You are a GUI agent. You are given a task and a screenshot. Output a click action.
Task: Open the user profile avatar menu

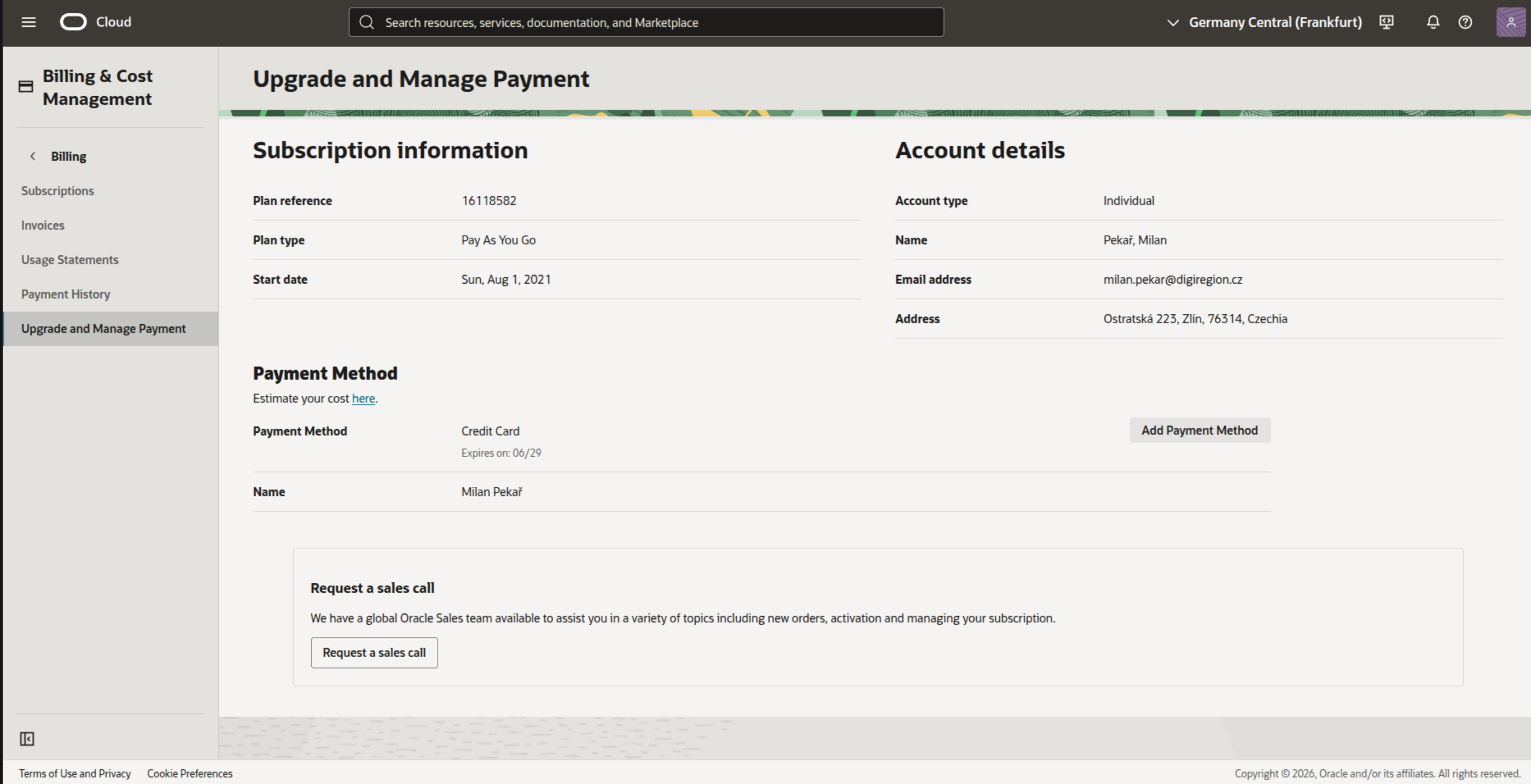[x=1510, y=22]
